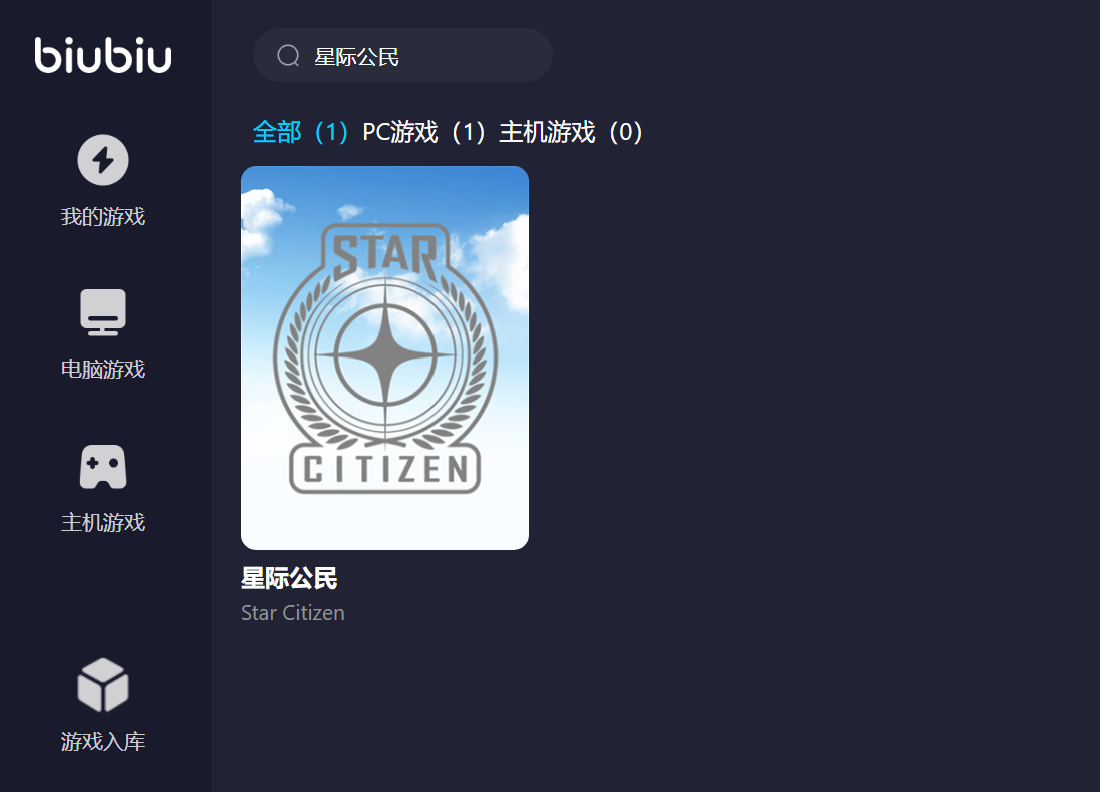Screen dimensions: 1100x792
Task: Select the 全部 (1) results tab
Action: pos(300,132)
